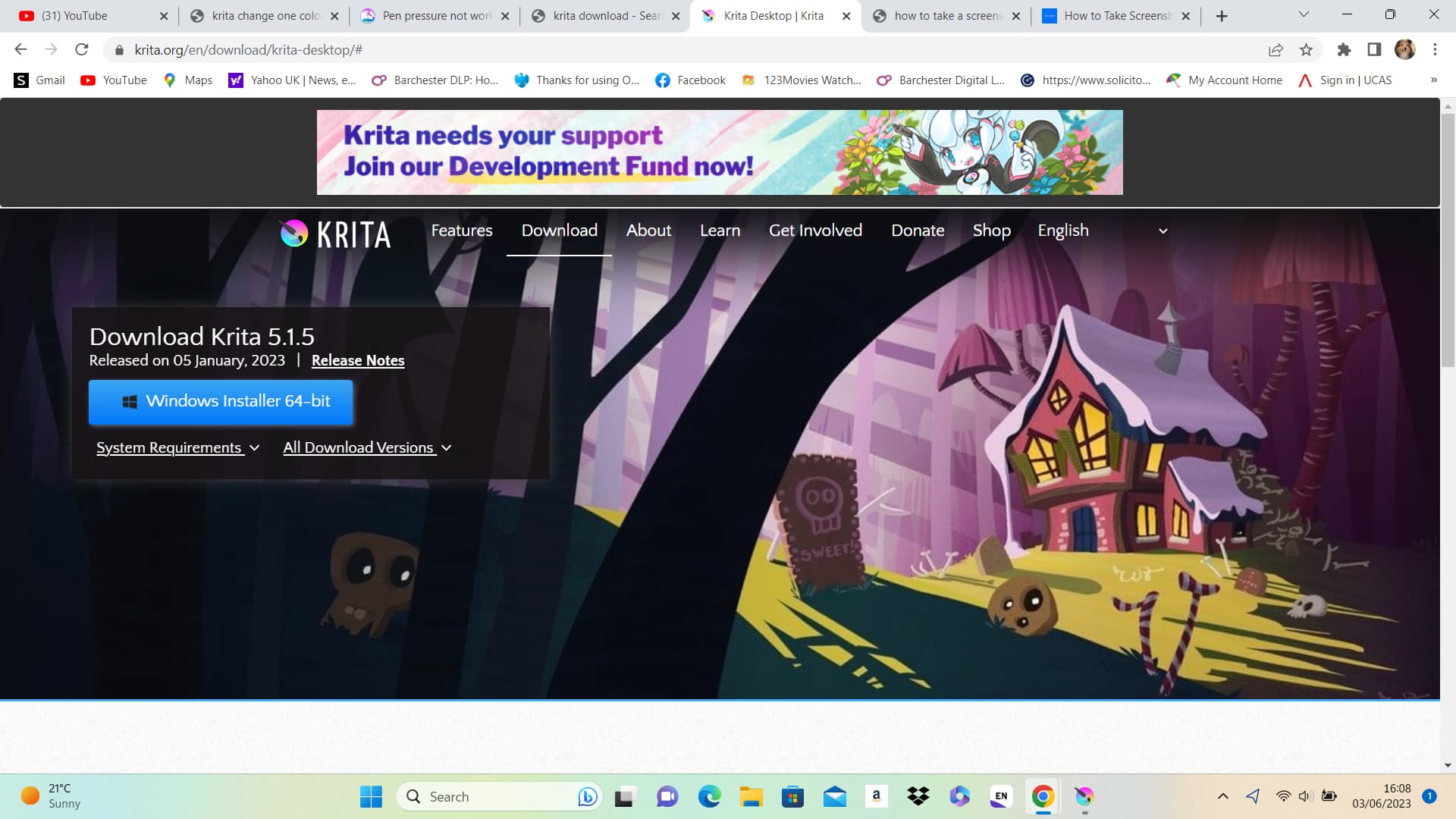Open the Chrome three-dot menu
The width and height of the screenshot is (1456, 819).
[x=1435, y=50]
